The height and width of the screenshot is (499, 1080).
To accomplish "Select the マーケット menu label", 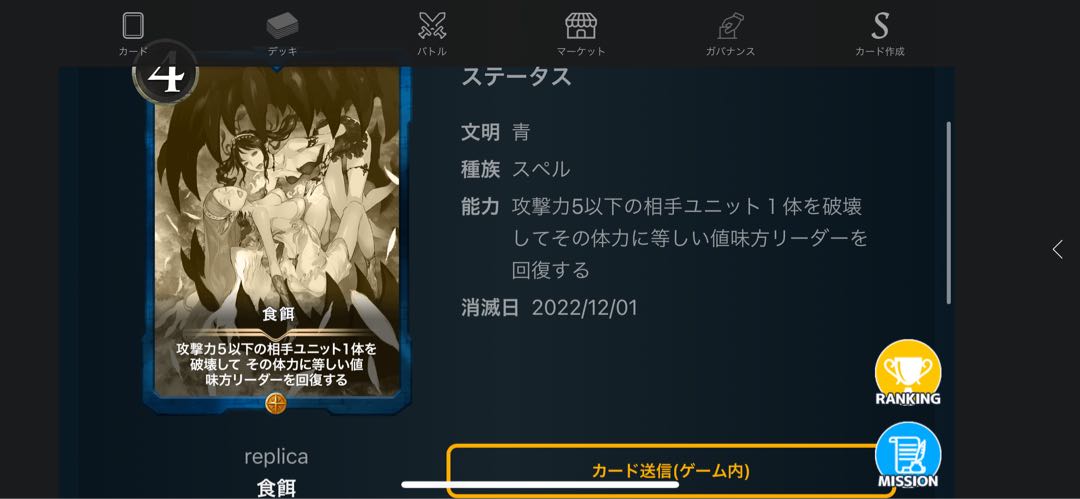I will click(x=581, y=52).
